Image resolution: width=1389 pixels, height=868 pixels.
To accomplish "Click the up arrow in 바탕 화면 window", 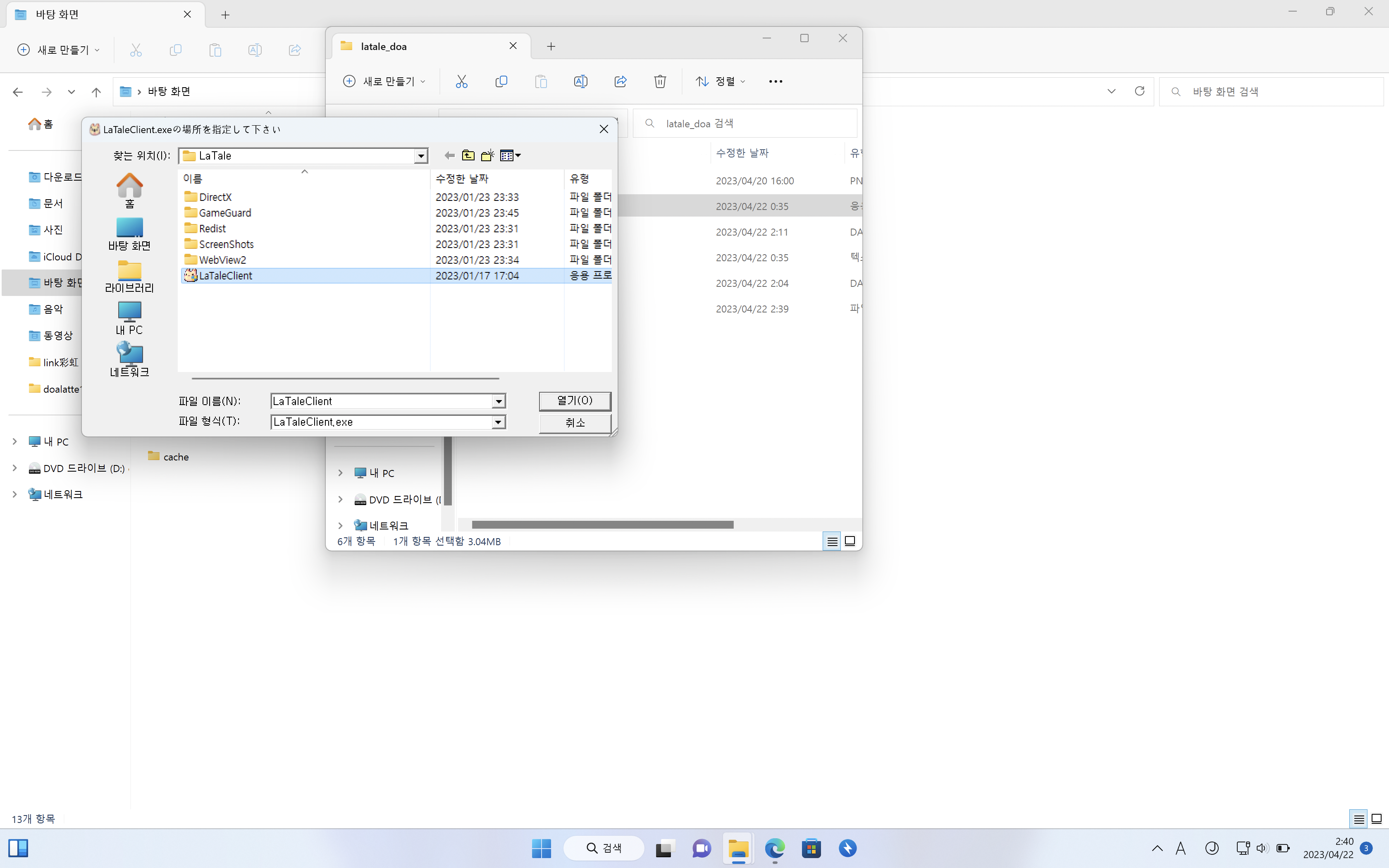I will (96, 92).
